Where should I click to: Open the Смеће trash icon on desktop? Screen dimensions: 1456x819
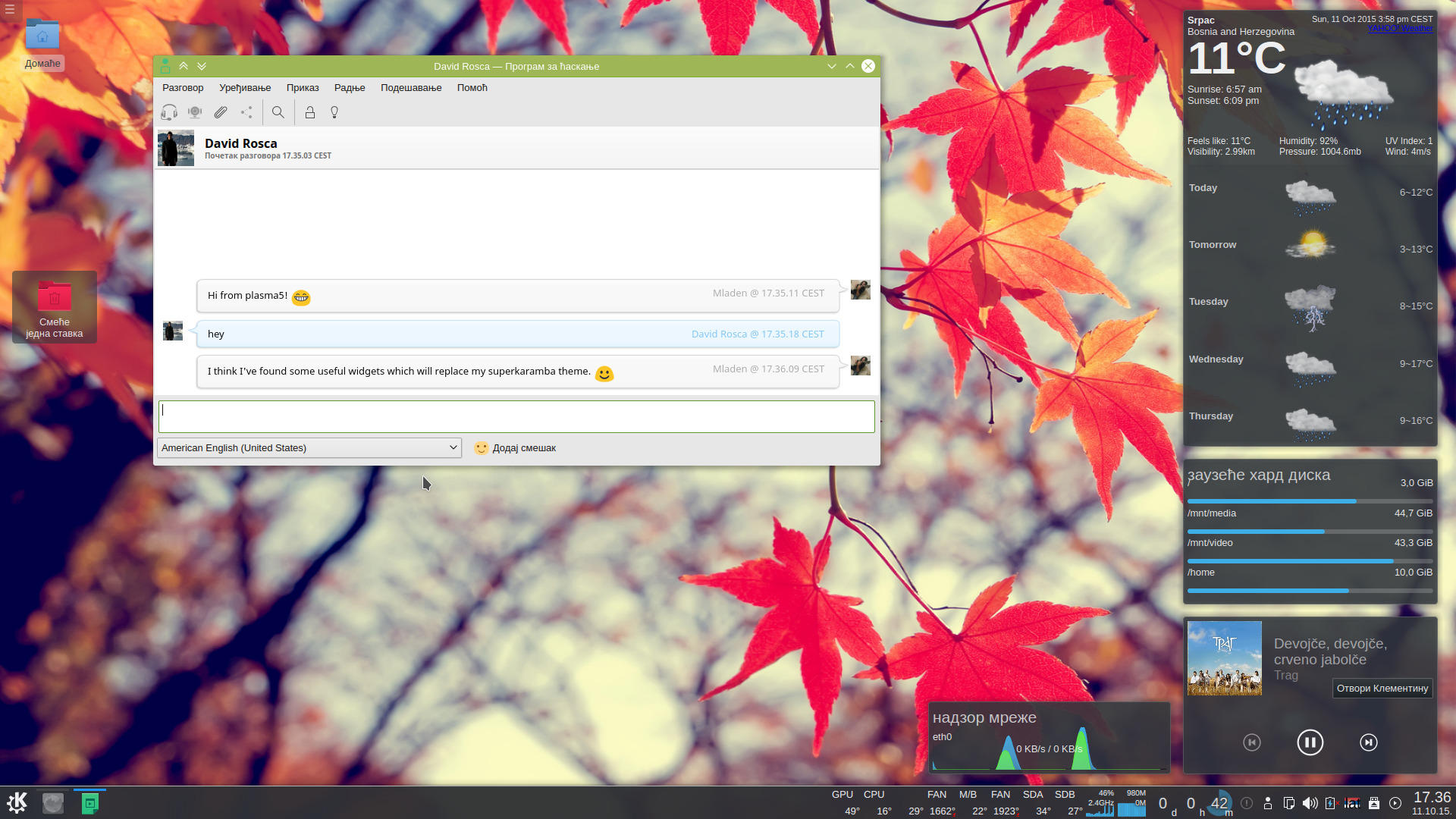(x=55, y=307)
